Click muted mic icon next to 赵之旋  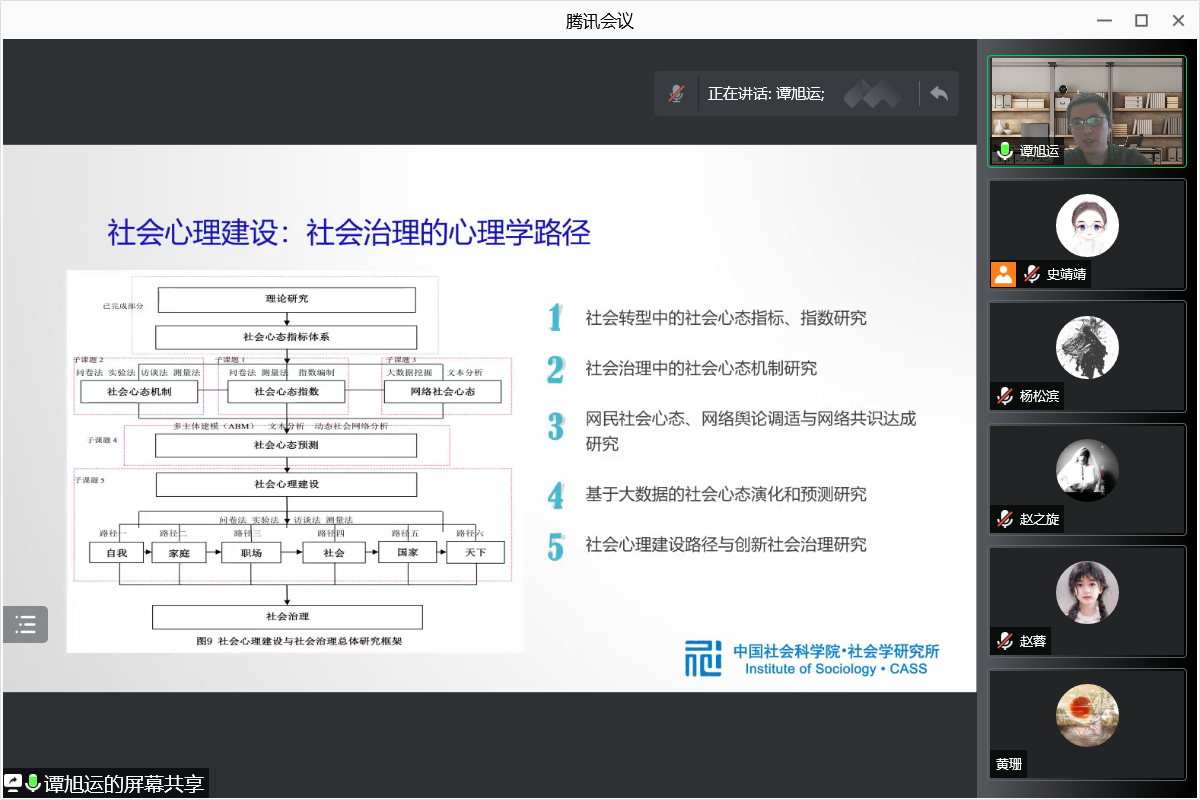click(x=1005, y=518)
